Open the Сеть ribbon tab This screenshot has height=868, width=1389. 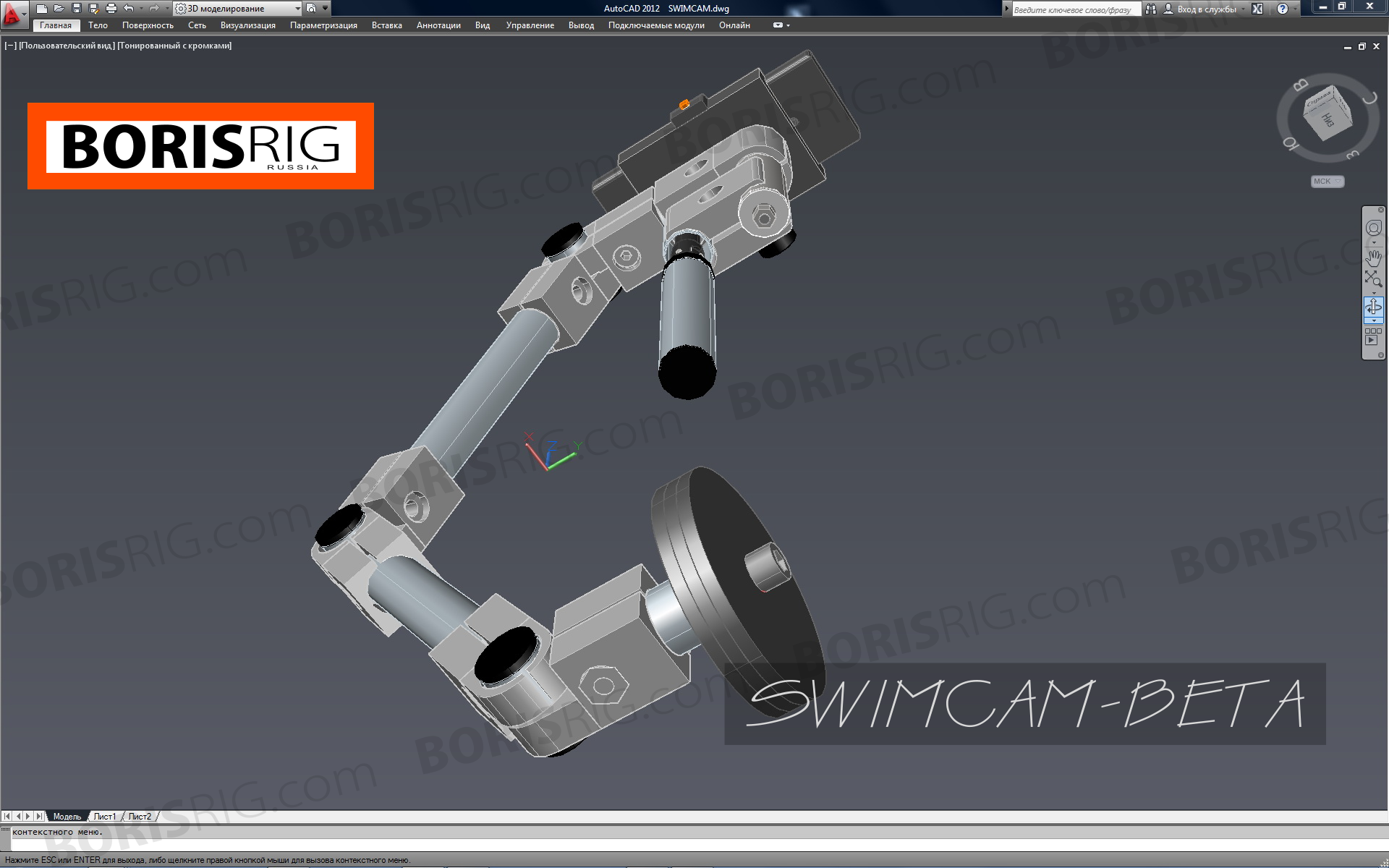(x=197, y=25)
